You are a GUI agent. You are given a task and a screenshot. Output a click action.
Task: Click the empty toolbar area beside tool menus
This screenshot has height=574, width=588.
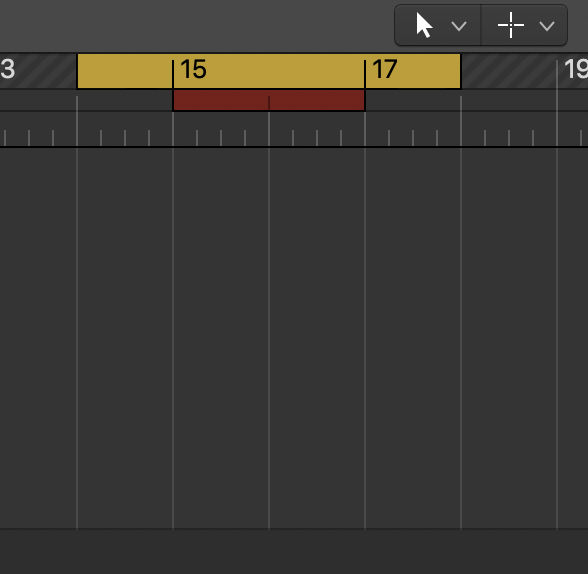tap(197, 25)
